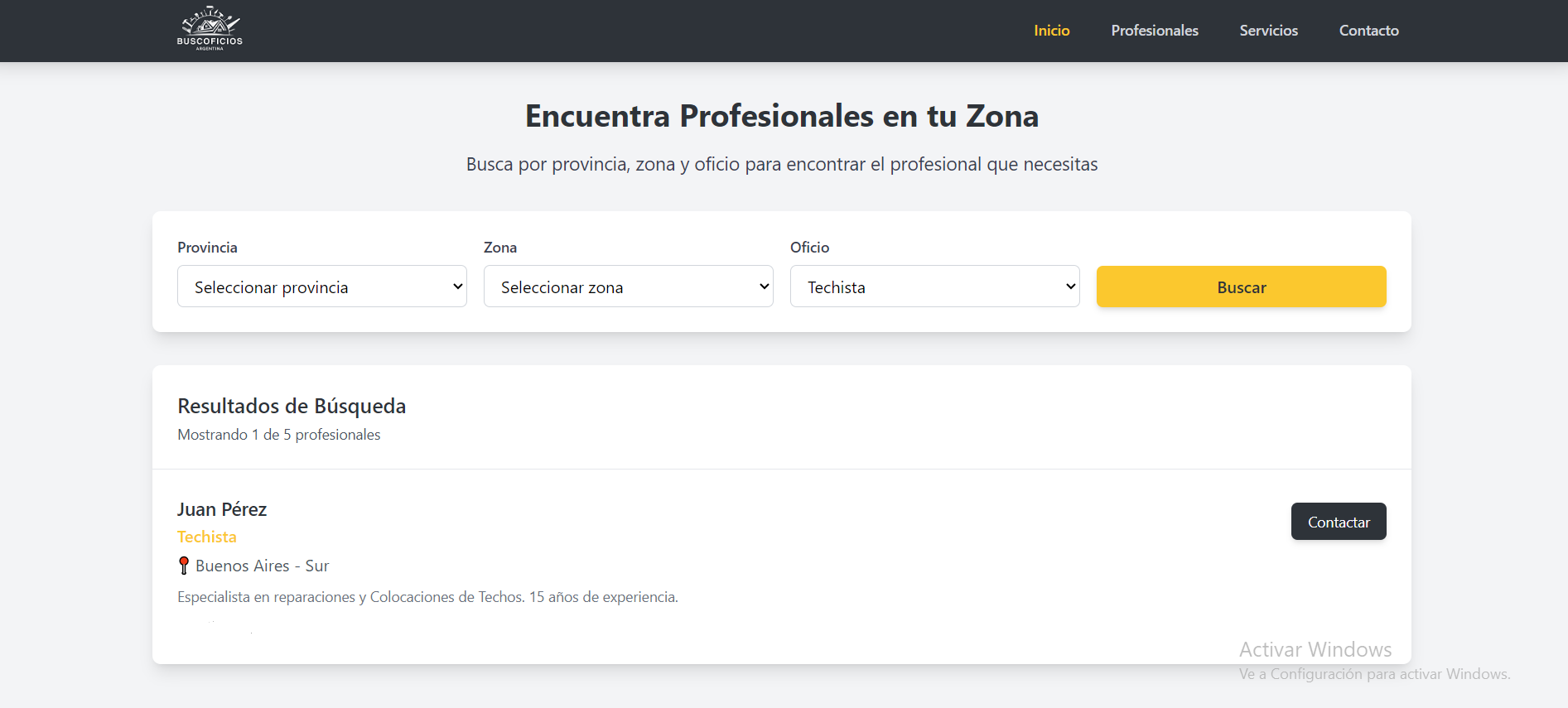Click the yellow Techista label under Juan Pérez
This screenshot has height=708, width=1568.
[207, 537]
